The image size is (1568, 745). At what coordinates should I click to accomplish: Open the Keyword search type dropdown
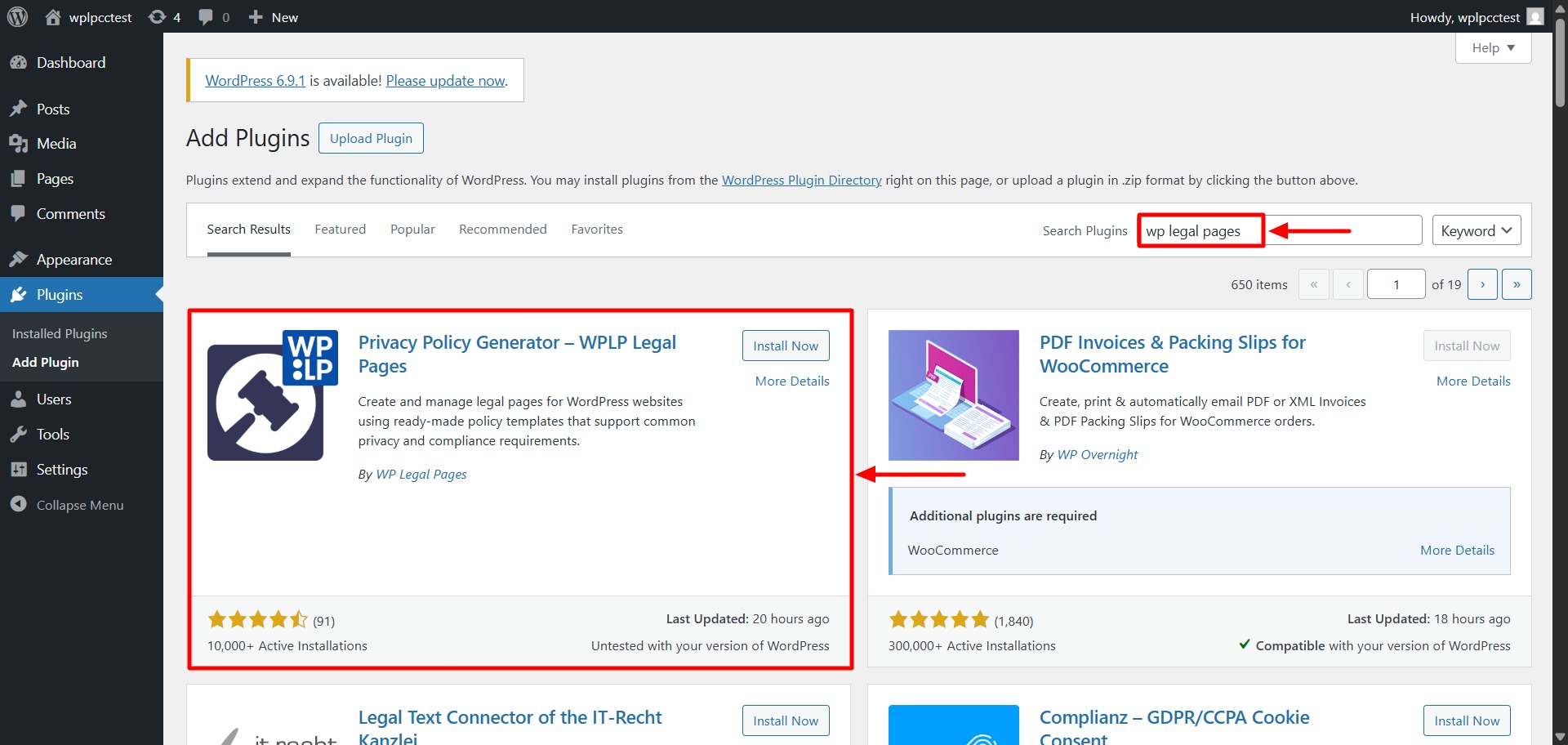[x=1476, y=231]
